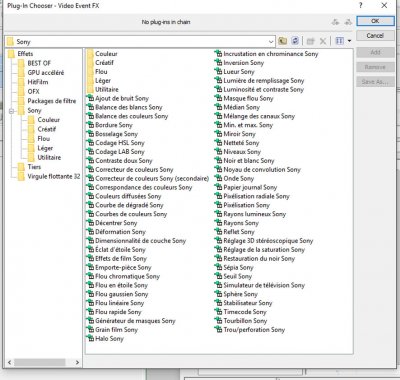Viewport: 400px width, 380px height.
Task: Click the right scroll arrow in tree panel
Action: click(x=77, y=362)
